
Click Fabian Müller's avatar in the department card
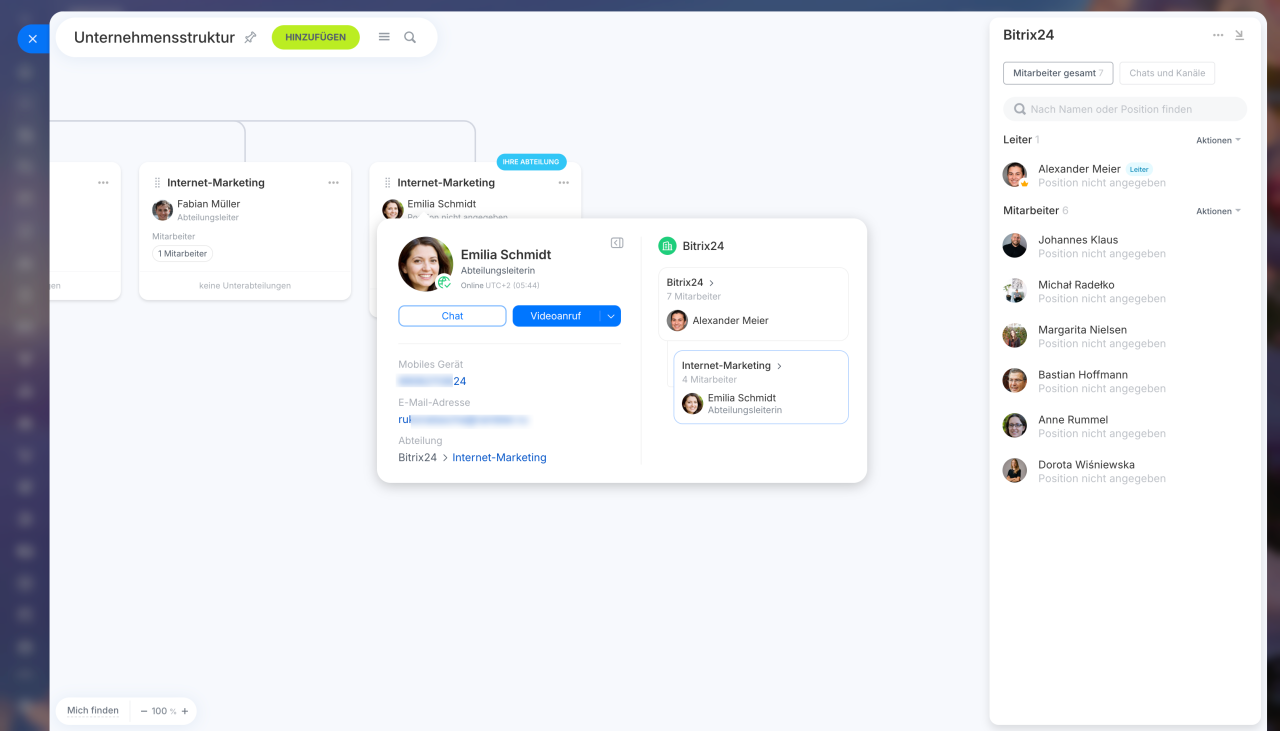162,209
